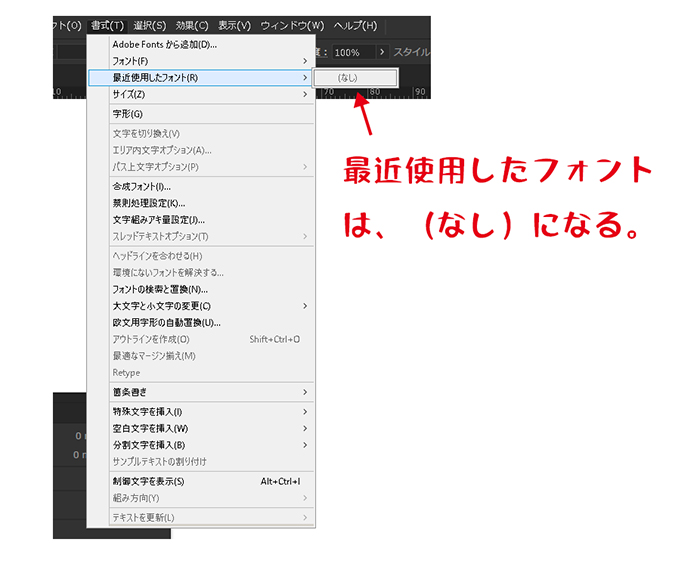
Task: Open the ウィンドウ(W) menu
Action: pyautogui.click(x=292, y=25)
